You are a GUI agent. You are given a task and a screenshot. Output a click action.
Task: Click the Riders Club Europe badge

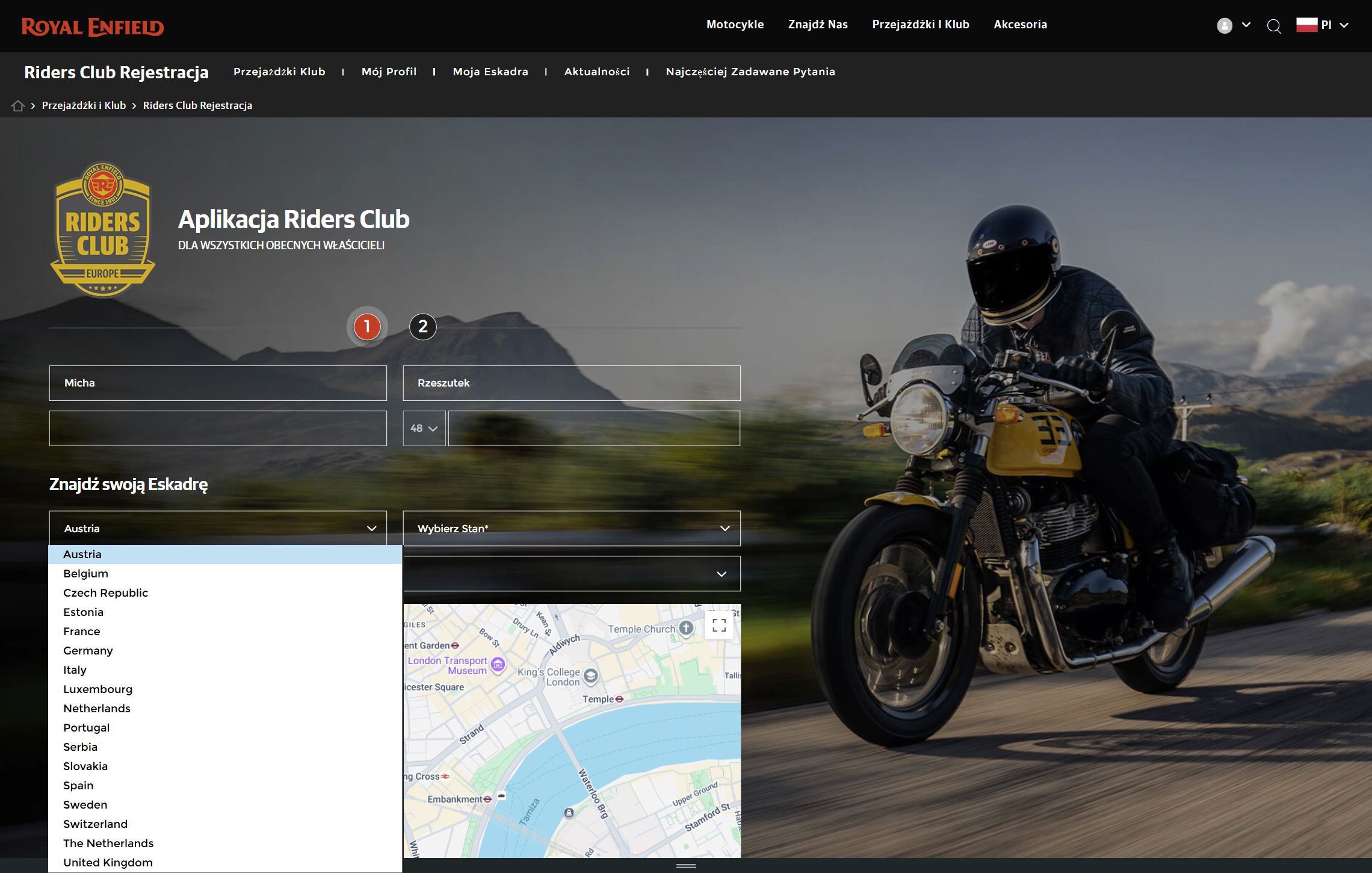click(103, 229)
